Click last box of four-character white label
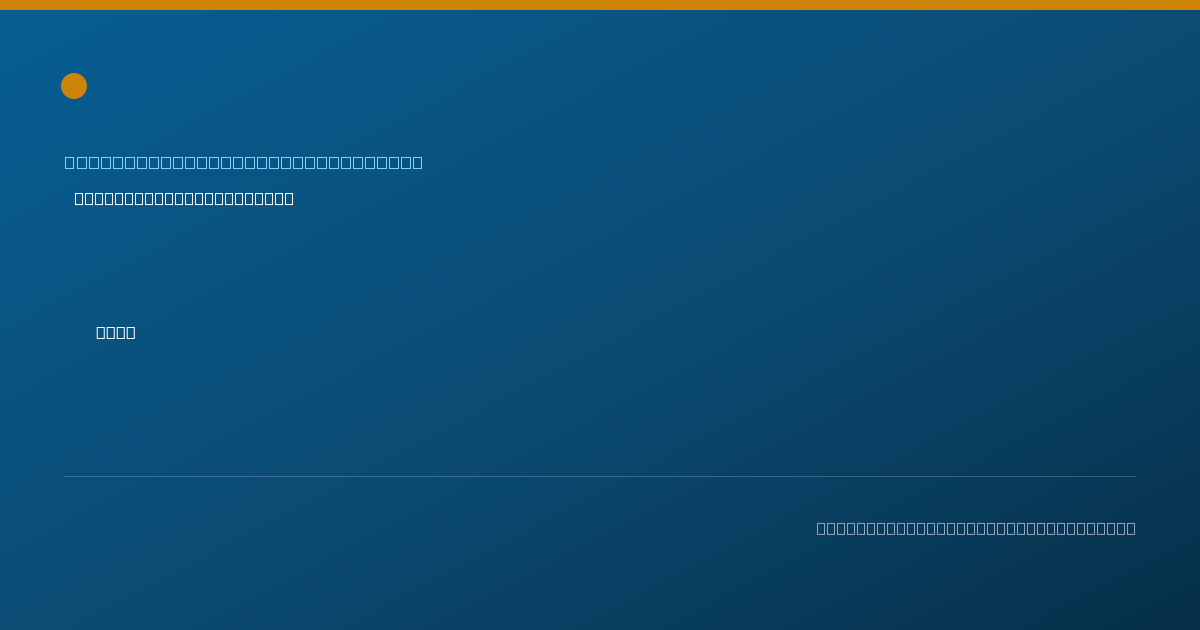1200x630 pixels. click(x=131, y=333)
